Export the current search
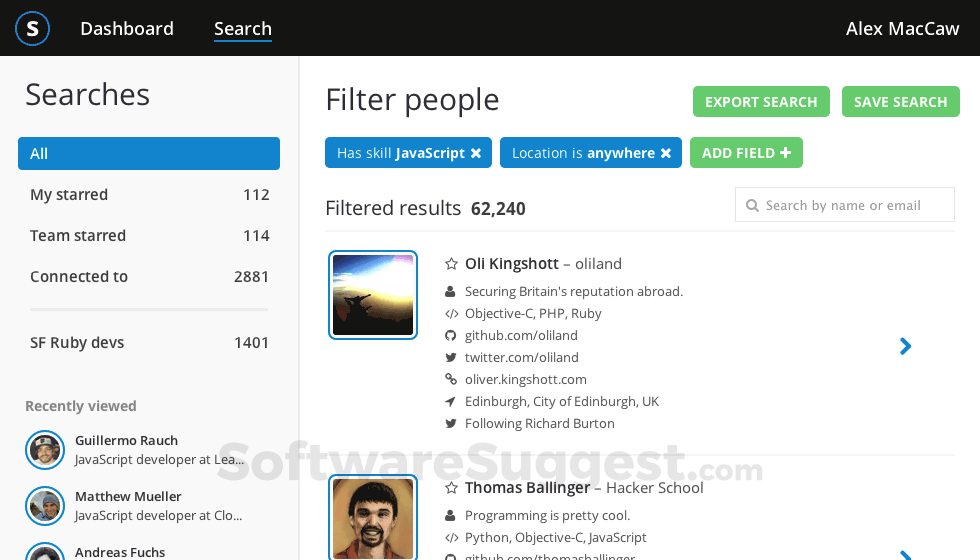 761,102
